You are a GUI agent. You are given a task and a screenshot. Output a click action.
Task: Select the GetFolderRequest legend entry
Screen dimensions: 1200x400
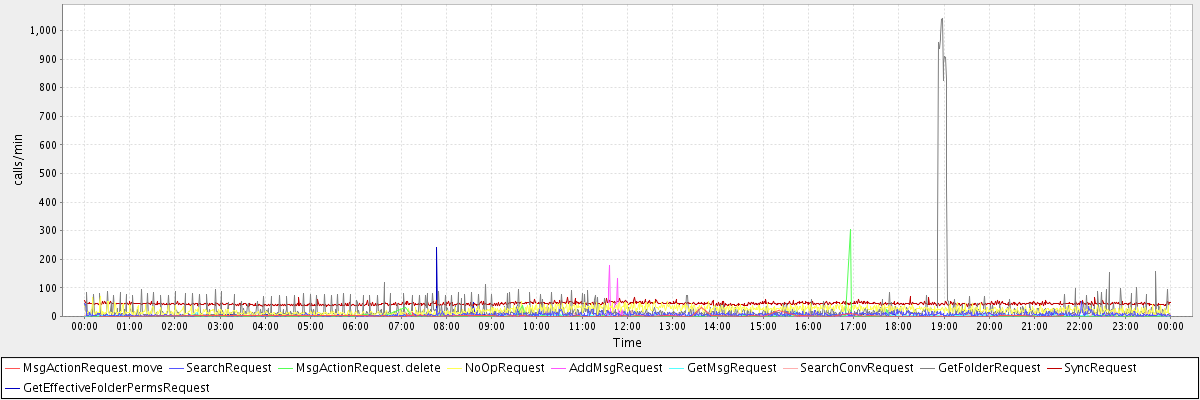pyautogui.click(x=988, y=368)
